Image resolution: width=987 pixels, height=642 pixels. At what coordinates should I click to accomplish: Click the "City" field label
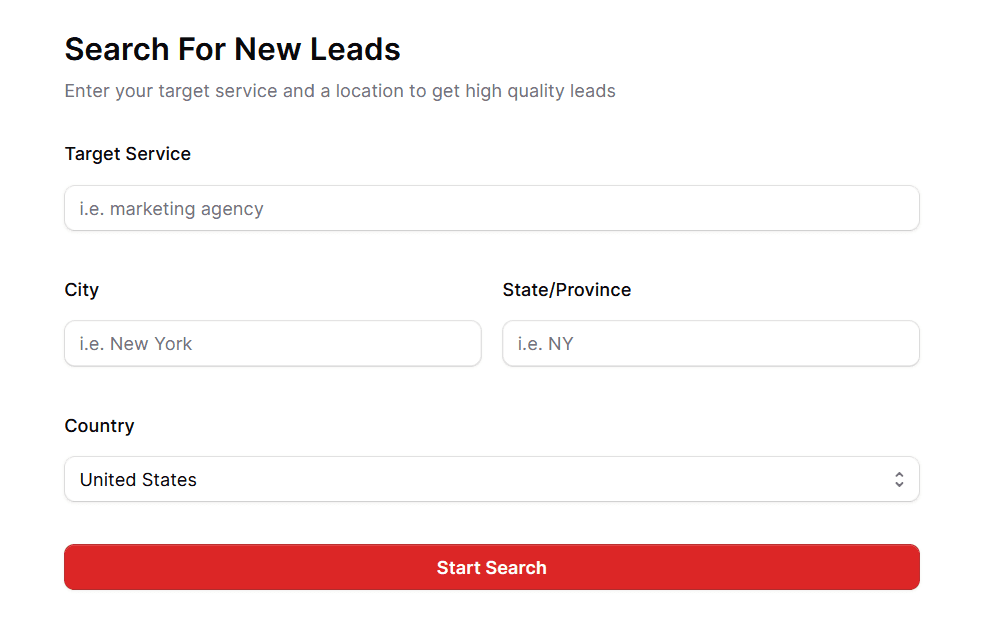[x=82, y=290]
